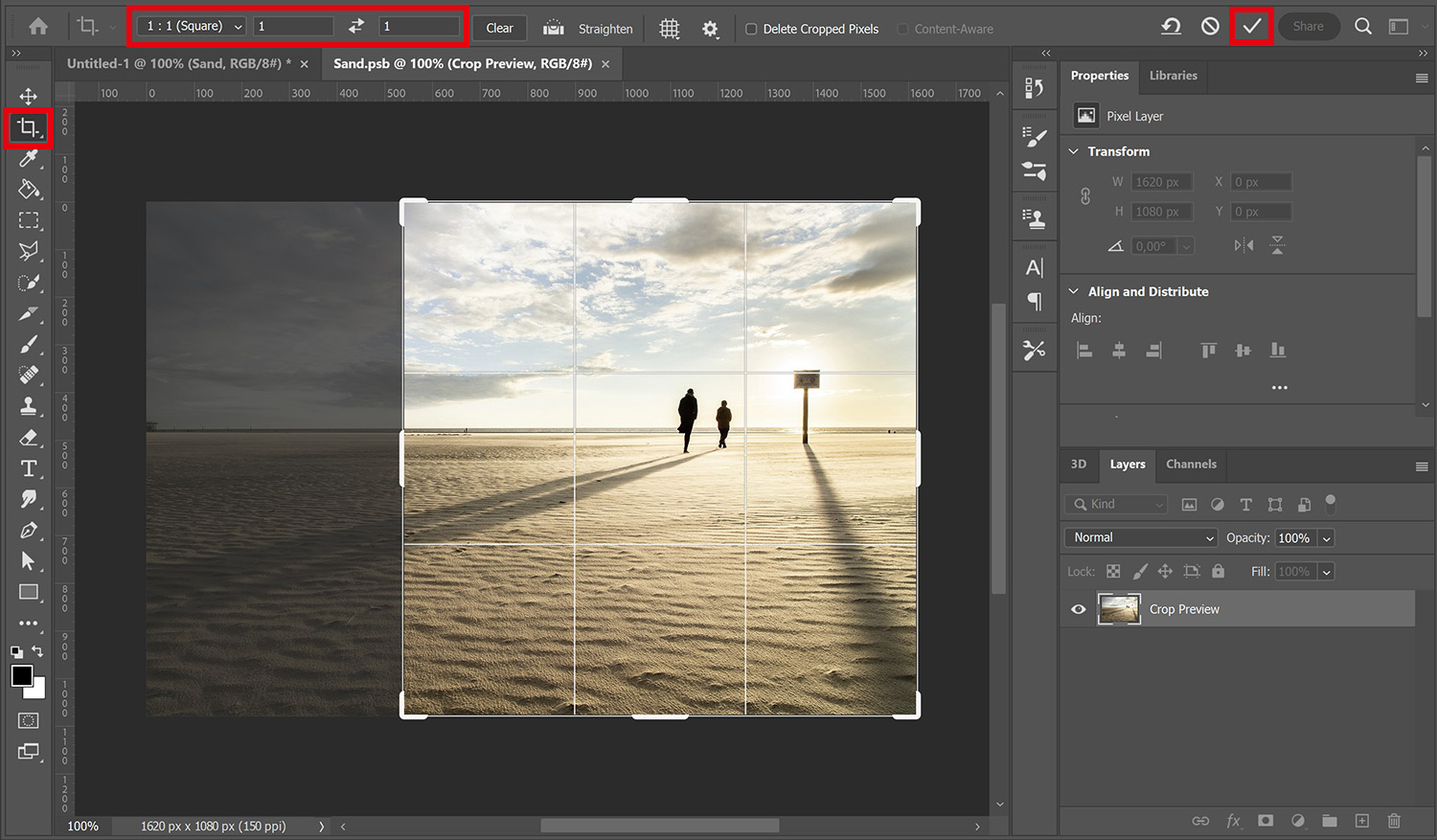
Task: Toggle visibility of the Crop Preview layer
Action: [1078, 609]
